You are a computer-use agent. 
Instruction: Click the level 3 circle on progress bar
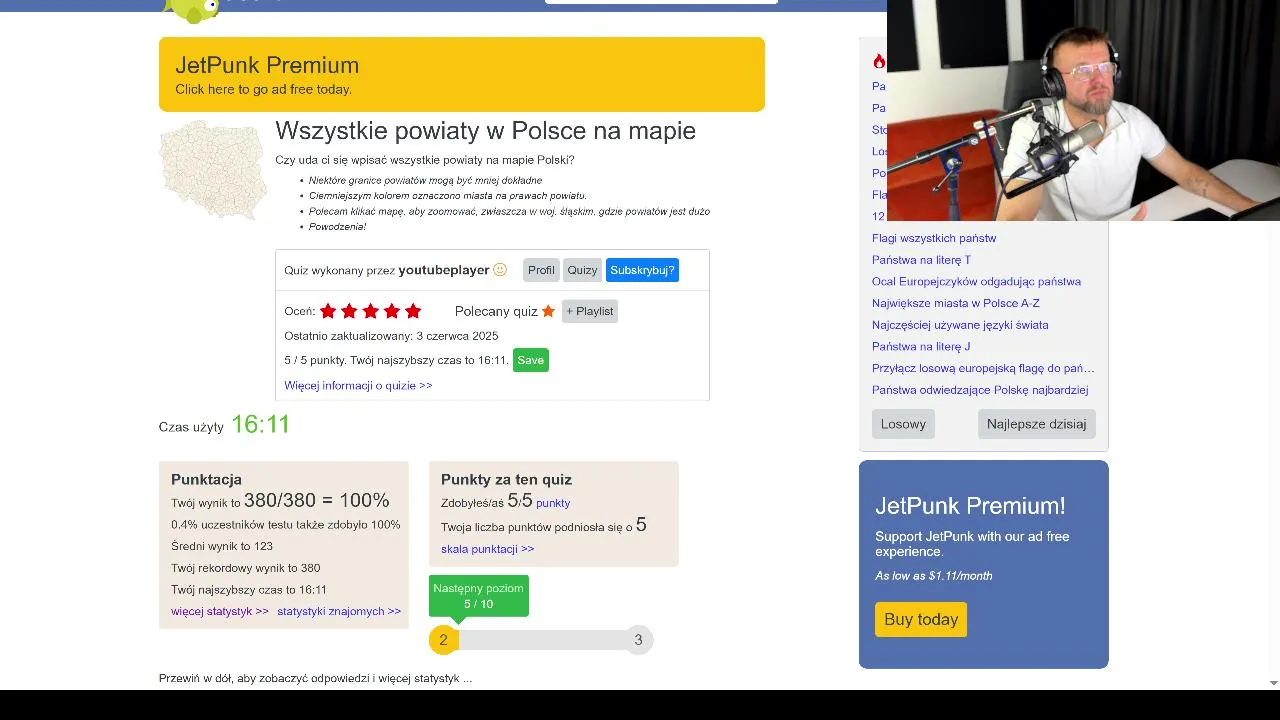pyautogui.click(x=638, y=640)
